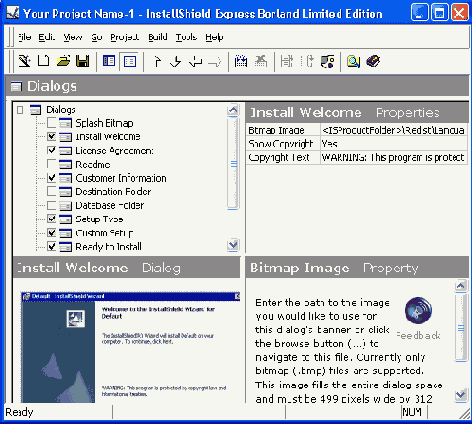Click the Feedback globe icon
This screenshot has height=424, width=472.
[418, 310]
